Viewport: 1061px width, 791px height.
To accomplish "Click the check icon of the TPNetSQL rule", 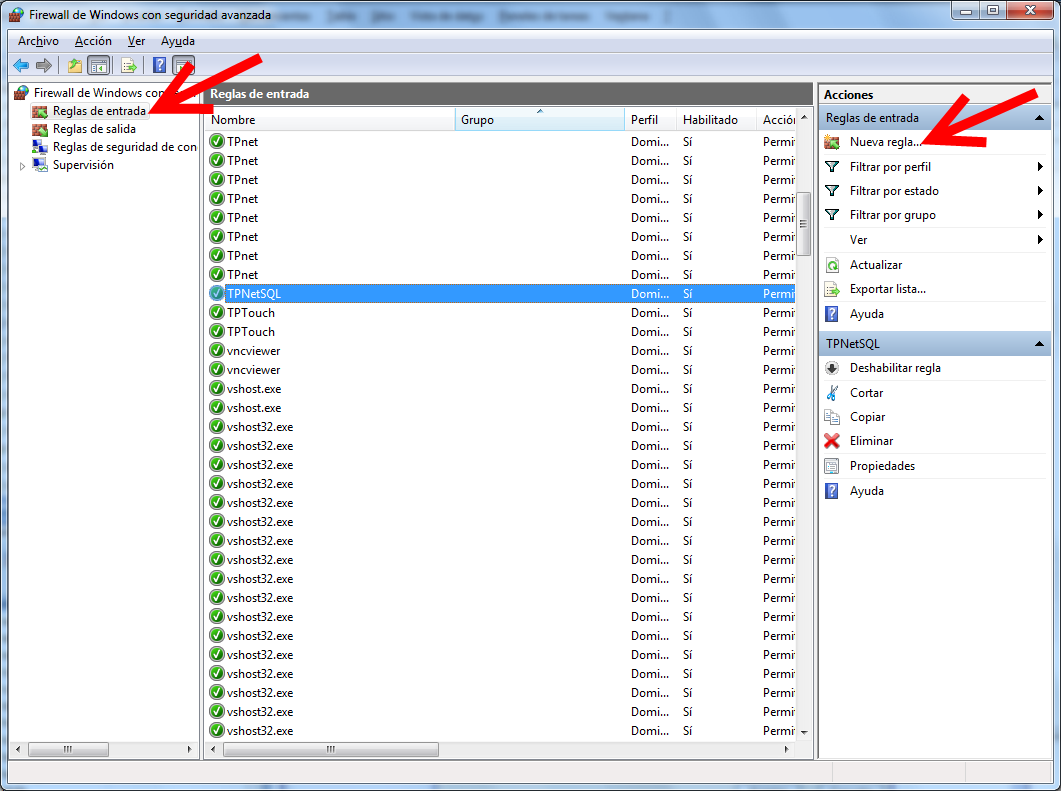I will 217,294.
